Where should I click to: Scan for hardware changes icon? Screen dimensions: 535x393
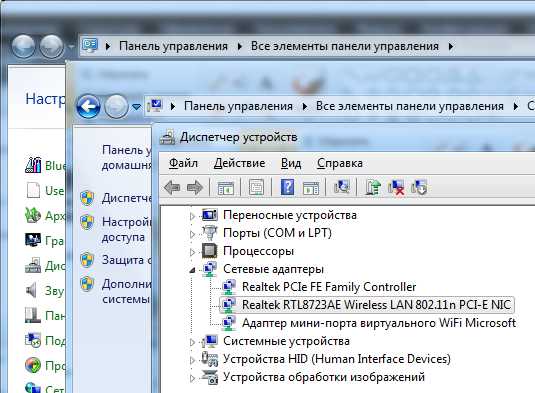pyautogui.click(x=342, y=187)
